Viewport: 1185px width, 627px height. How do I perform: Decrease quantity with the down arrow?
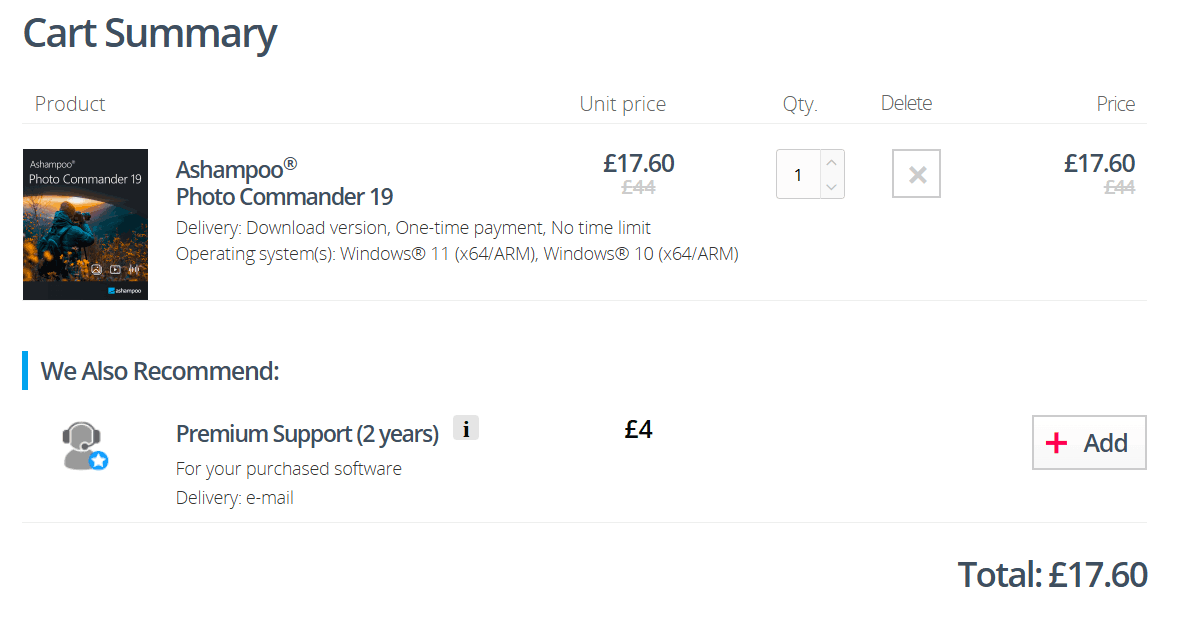pyautogui.click(x=831, y=187)
